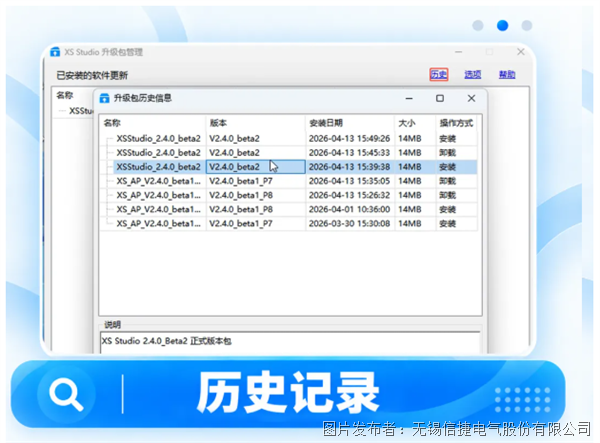Click the magnifier icon in 历史记录 banner
The height and width of the screenshot is (443, 600).
tap(66, 394)
